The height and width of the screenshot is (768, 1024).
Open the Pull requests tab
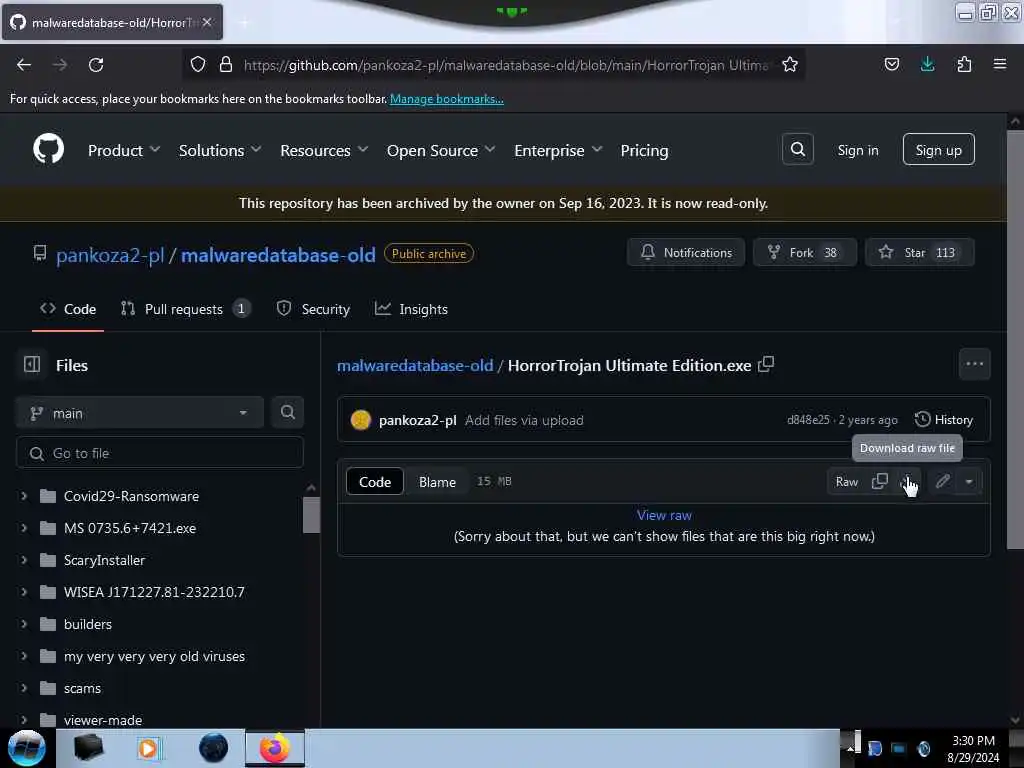tap(185, 309)
